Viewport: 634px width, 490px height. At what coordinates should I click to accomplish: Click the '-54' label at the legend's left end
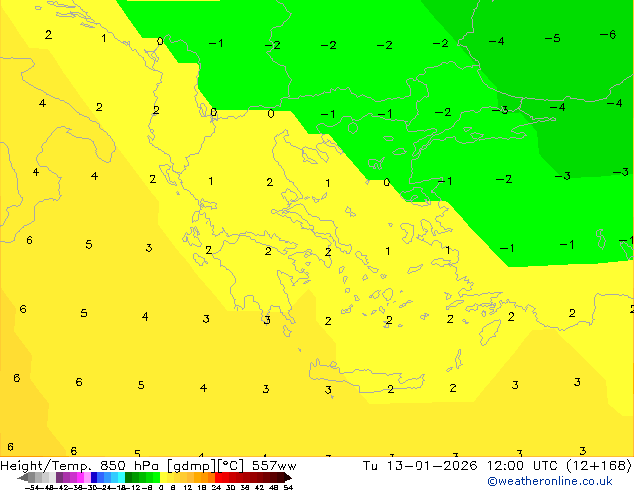34,487
